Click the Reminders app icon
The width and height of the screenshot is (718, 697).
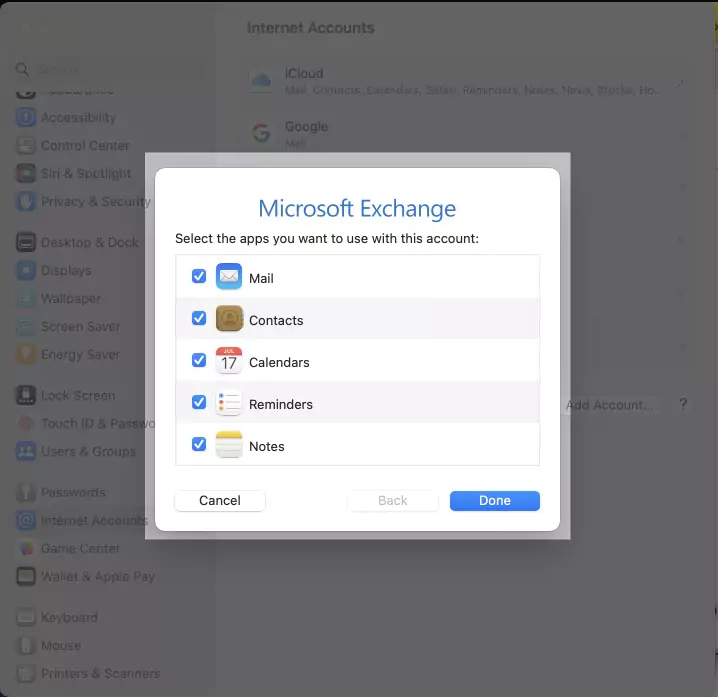click(229, 403)
